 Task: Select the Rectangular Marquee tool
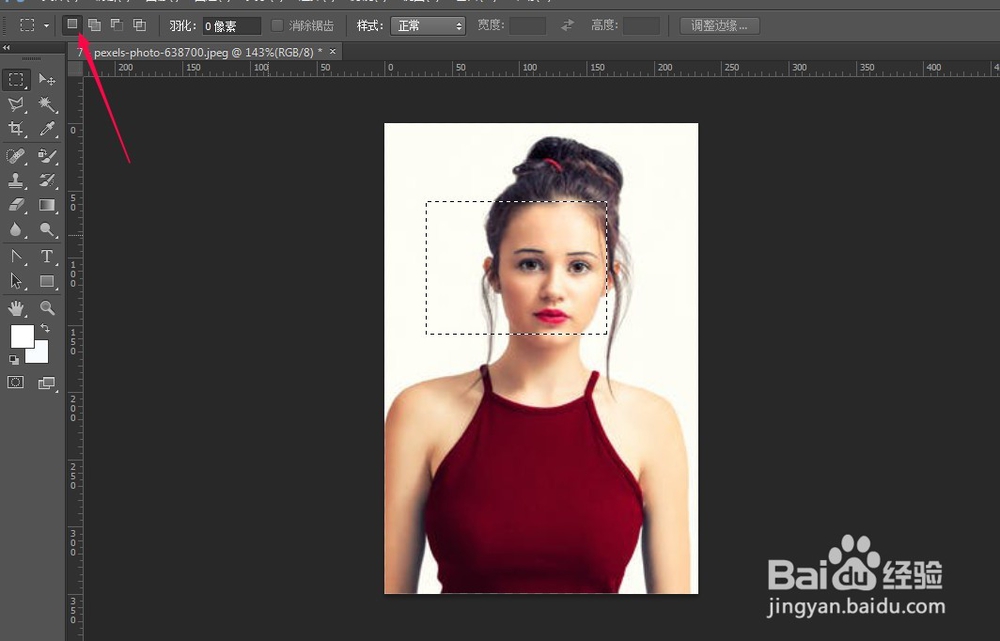(x=16, y=79)
